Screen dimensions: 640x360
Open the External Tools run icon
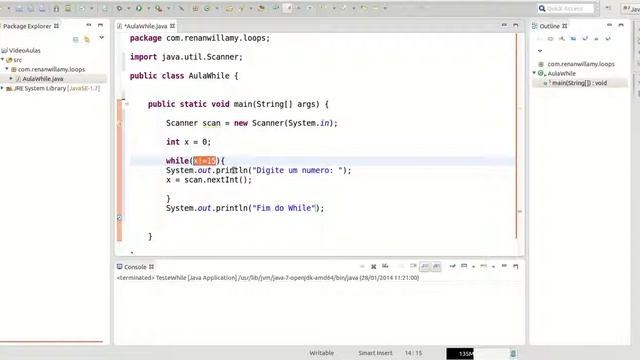(159, 8)
